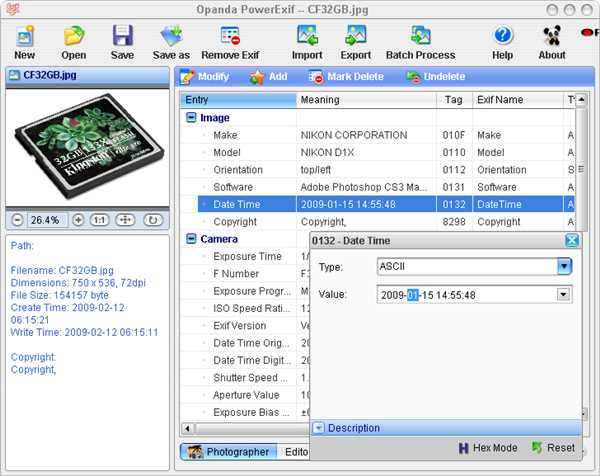Click the Reset button in dialog

(x=553, y=448)
